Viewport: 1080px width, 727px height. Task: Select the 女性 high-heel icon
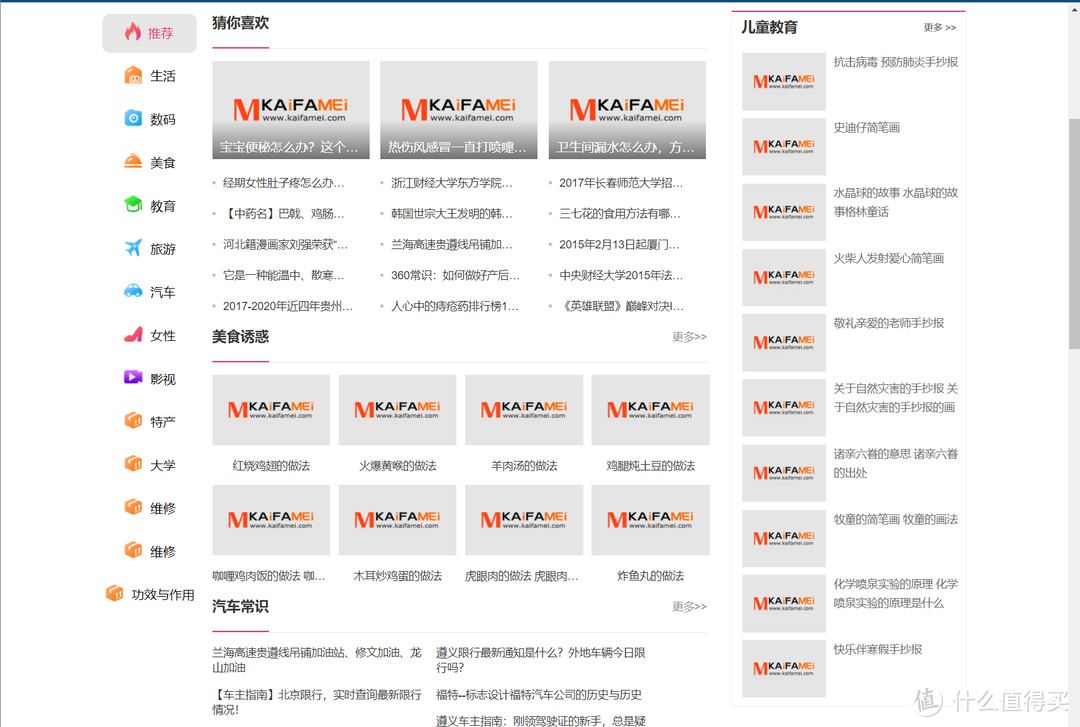[x=133, y=335]
